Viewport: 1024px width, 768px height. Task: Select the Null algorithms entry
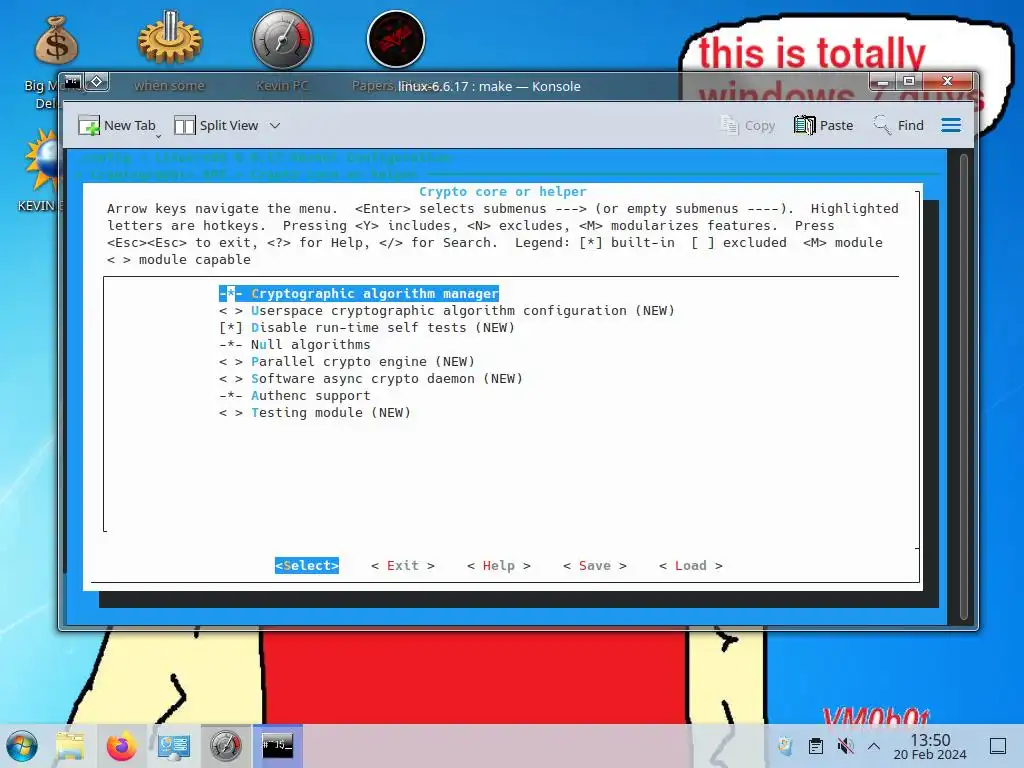[295, 345]
